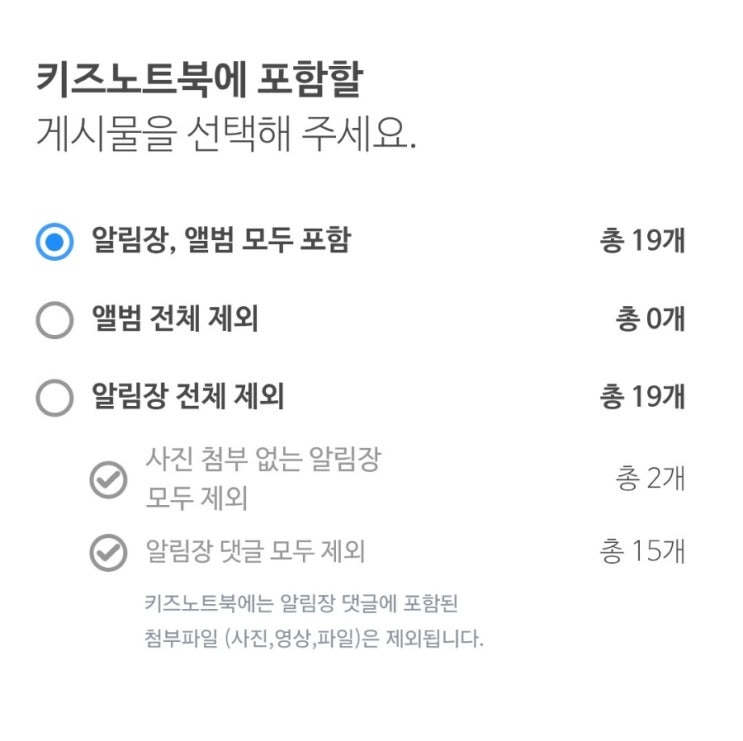Select the '알림장, 앨범 모두 포함' radio button
The height and width of the screenshot is (741, 743).
[54, 242]
